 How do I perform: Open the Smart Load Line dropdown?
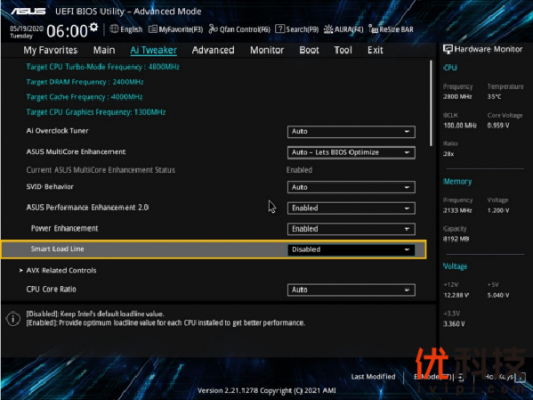pos(351,250)
